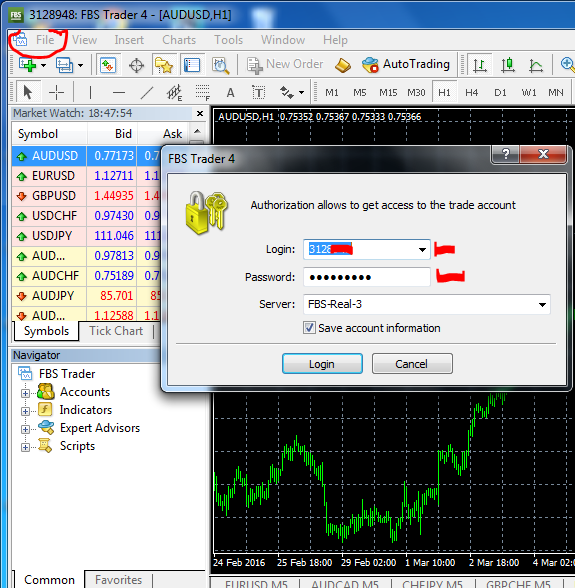Select the Trendline drawing tool
Image resolution: width=575 pixels, height=588 pixels.
coord(147,92)
